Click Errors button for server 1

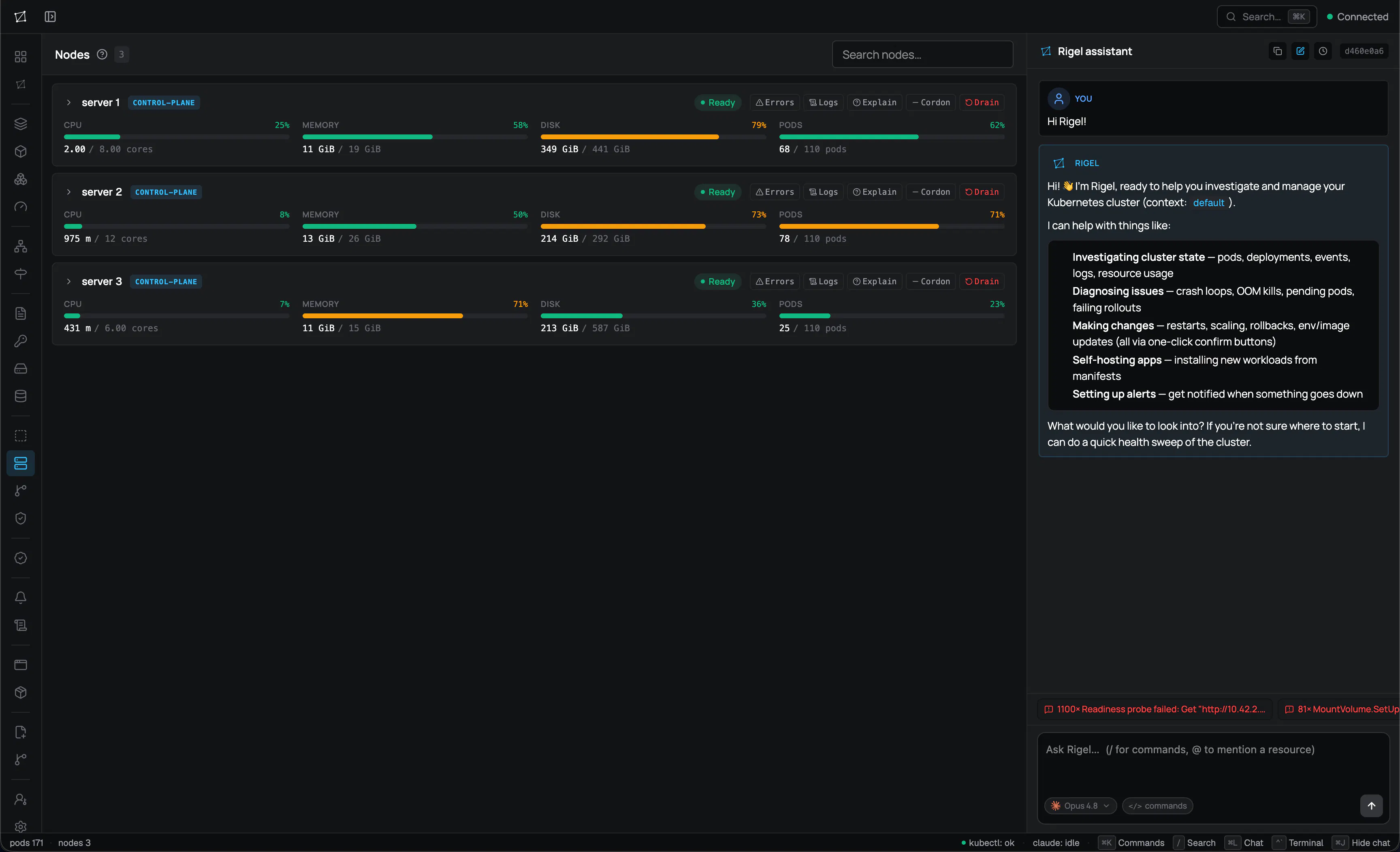click(x=775, y=102)
